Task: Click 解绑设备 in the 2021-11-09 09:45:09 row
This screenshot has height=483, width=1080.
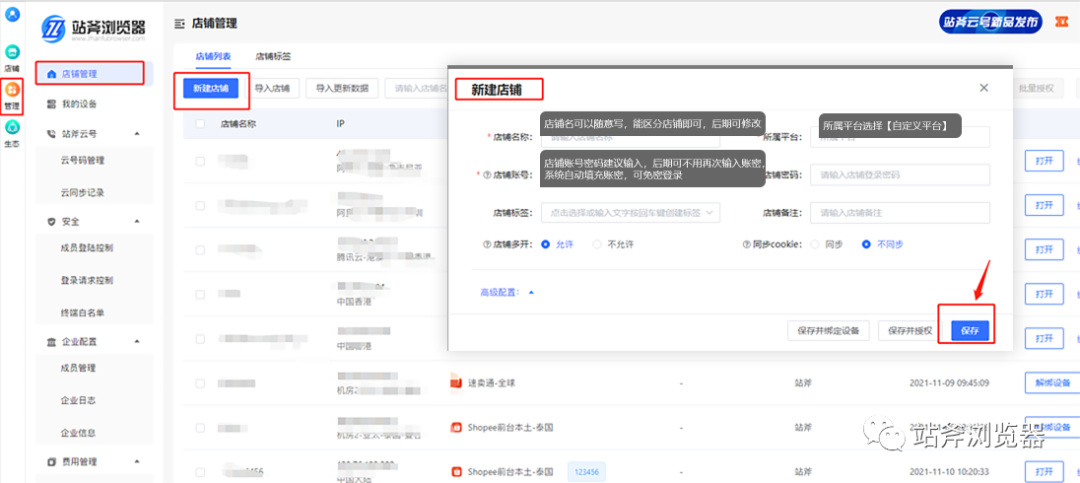Action: point(1052,382)
